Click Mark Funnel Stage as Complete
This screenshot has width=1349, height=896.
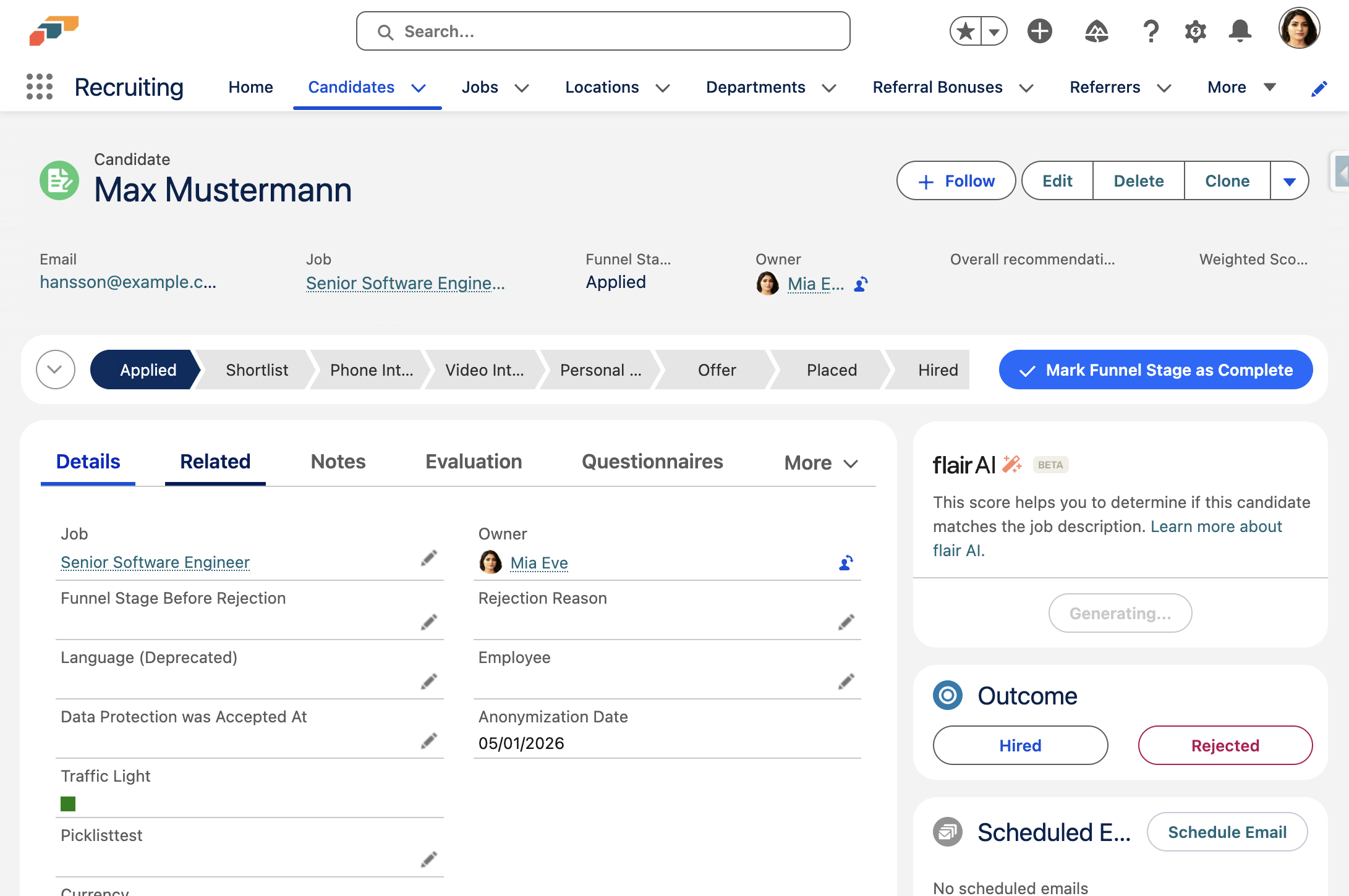(1155, 370)
